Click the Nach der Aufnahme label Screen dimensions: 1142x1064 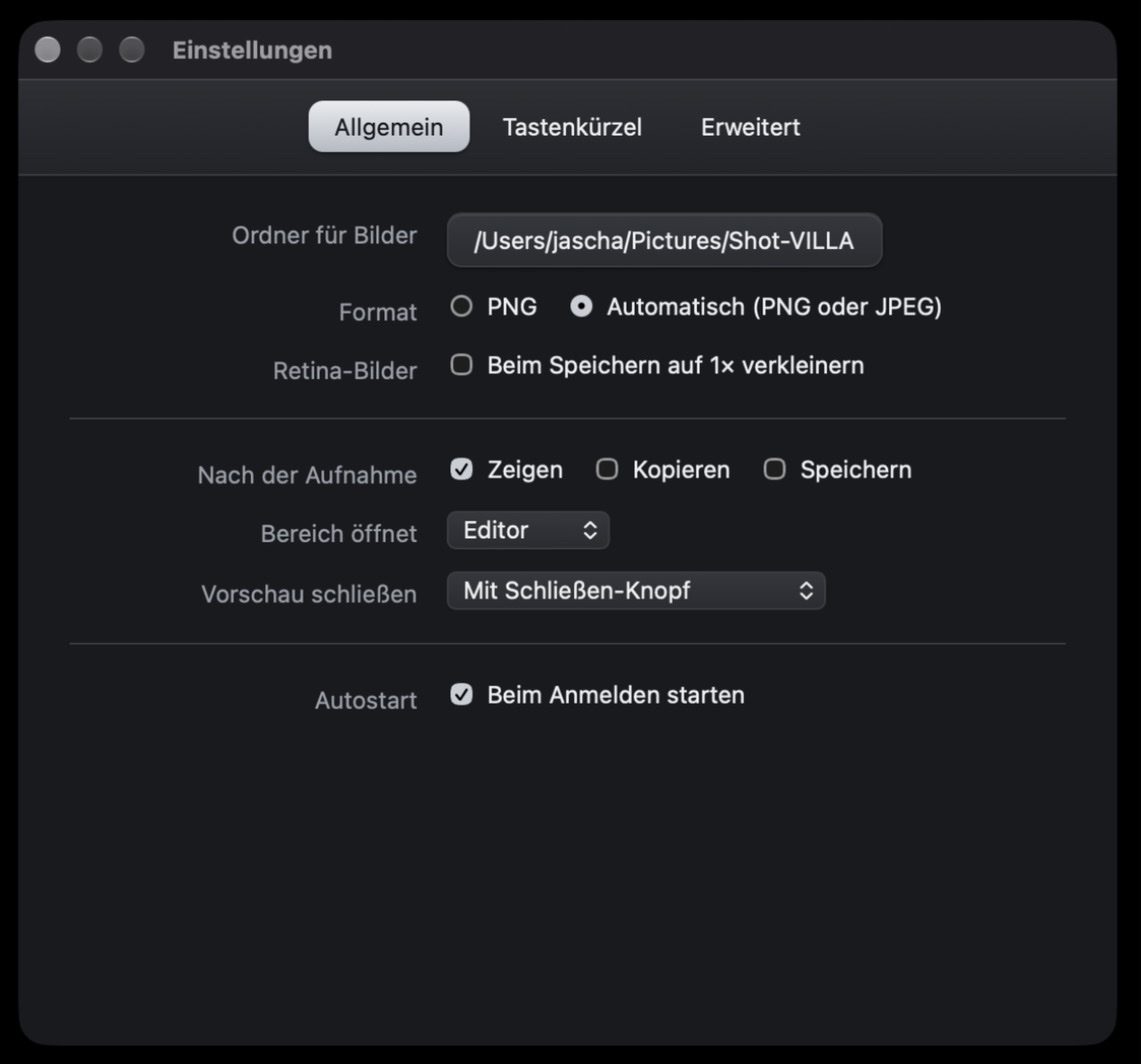coord(307,475)
